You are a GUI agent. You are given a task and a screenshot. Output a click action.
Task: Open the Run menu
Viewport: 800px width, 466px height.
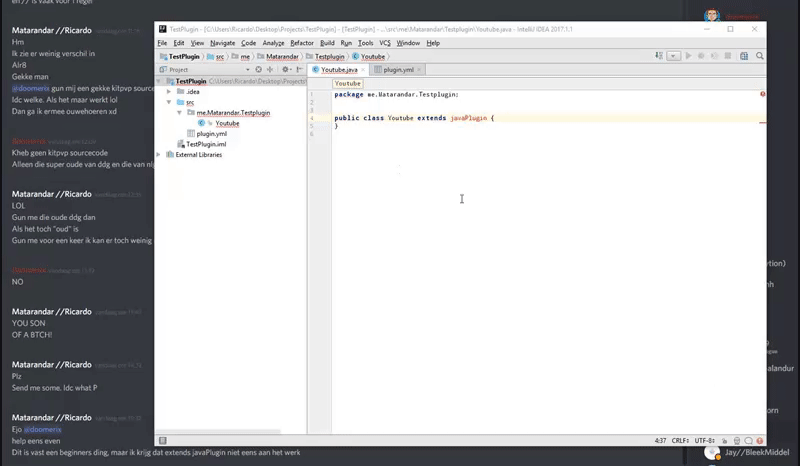(x=346, y=43)
